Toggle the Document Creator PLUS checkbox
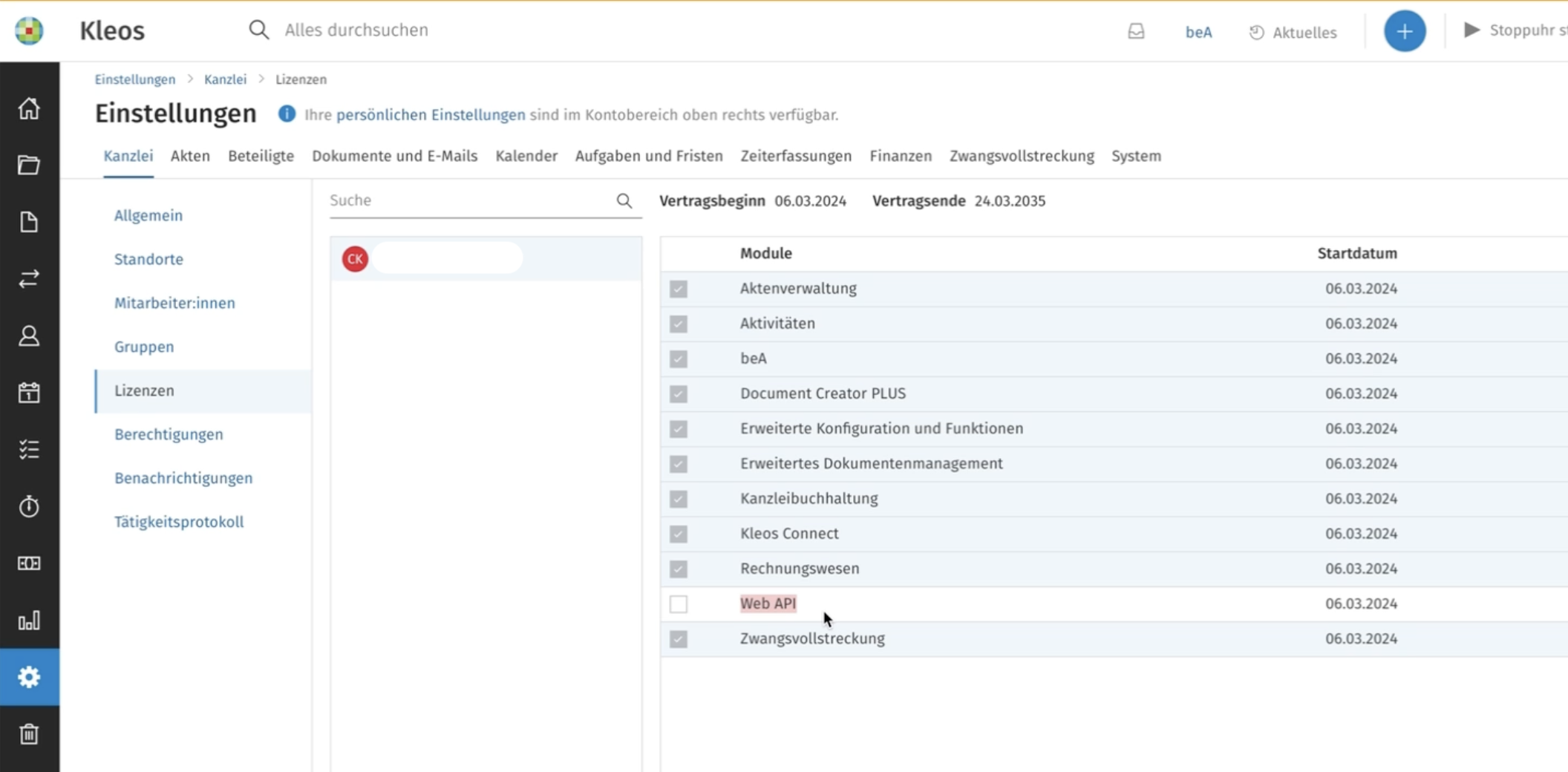Image resolution: width=1568 pixels, height=772 pixels. (x=678, y=393)
